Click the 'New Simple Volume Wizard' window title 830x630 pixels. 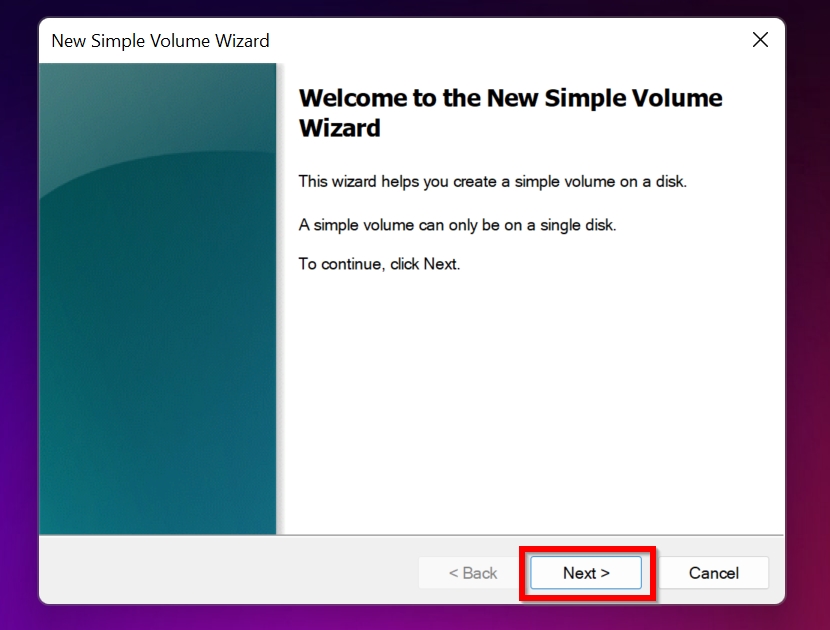(160, 41)
